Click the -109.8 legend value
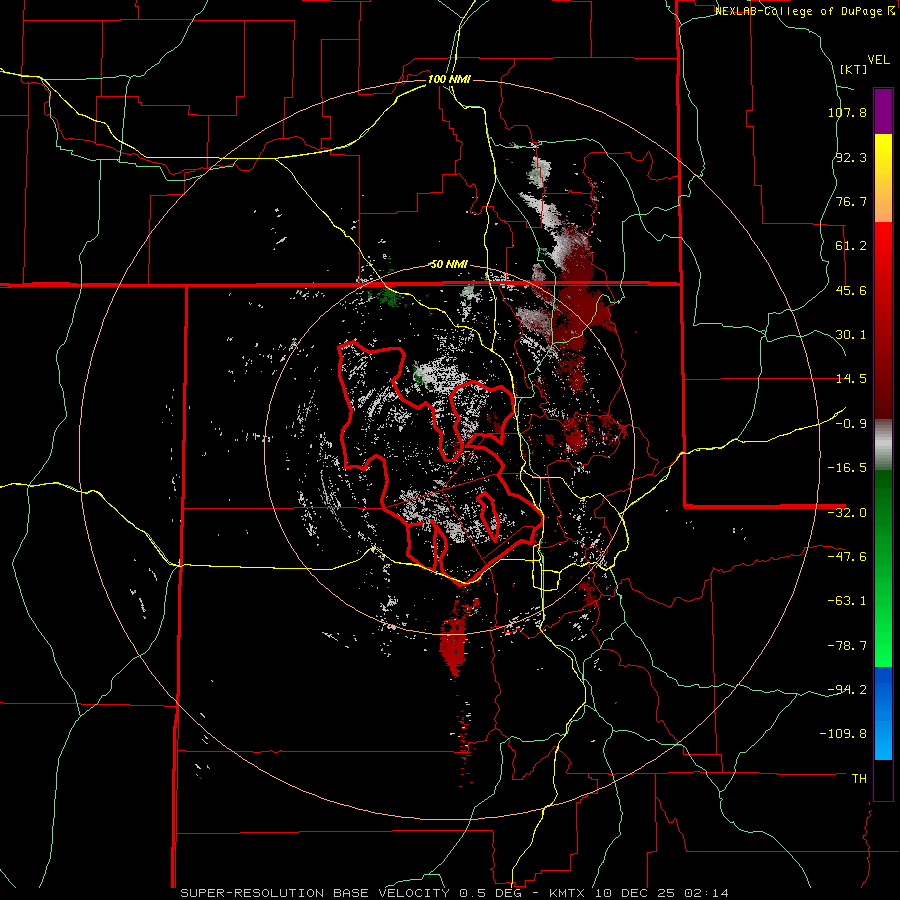 click(x=844, y=734)
